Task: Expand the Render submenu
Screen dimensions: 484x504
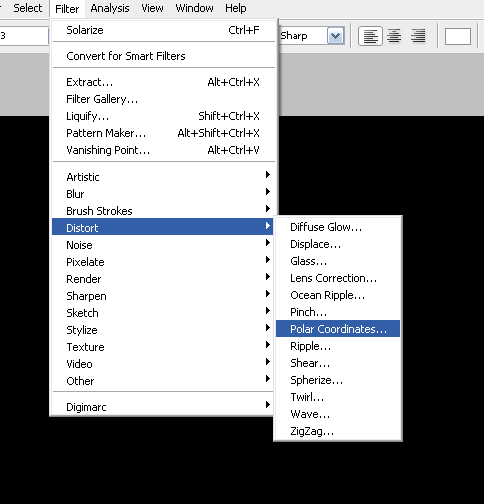Action: click(163, 279)
